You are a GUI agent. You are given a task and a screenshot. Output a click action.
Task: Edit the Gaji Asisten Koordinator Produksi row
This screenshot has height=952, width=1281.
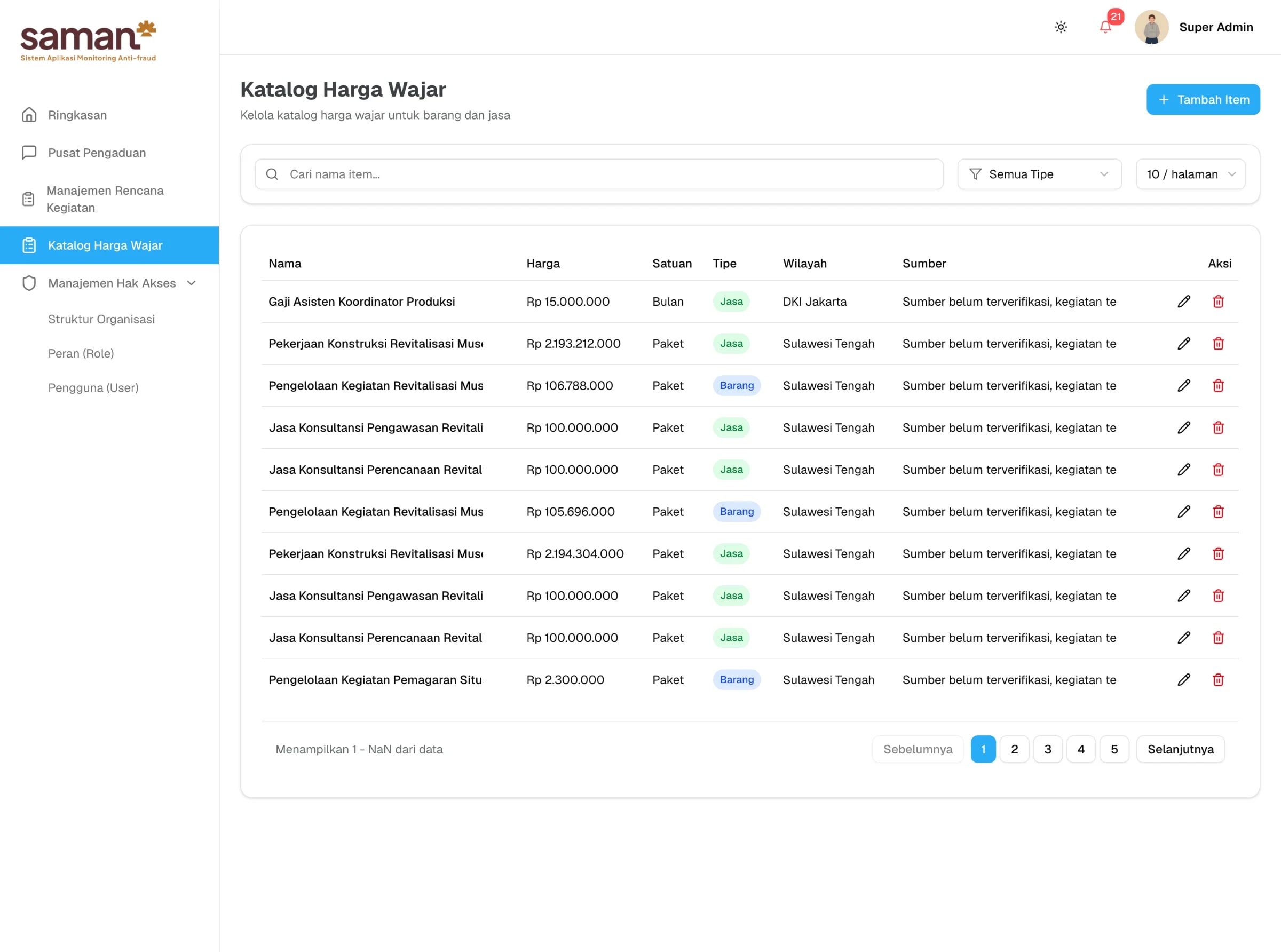1184,302
